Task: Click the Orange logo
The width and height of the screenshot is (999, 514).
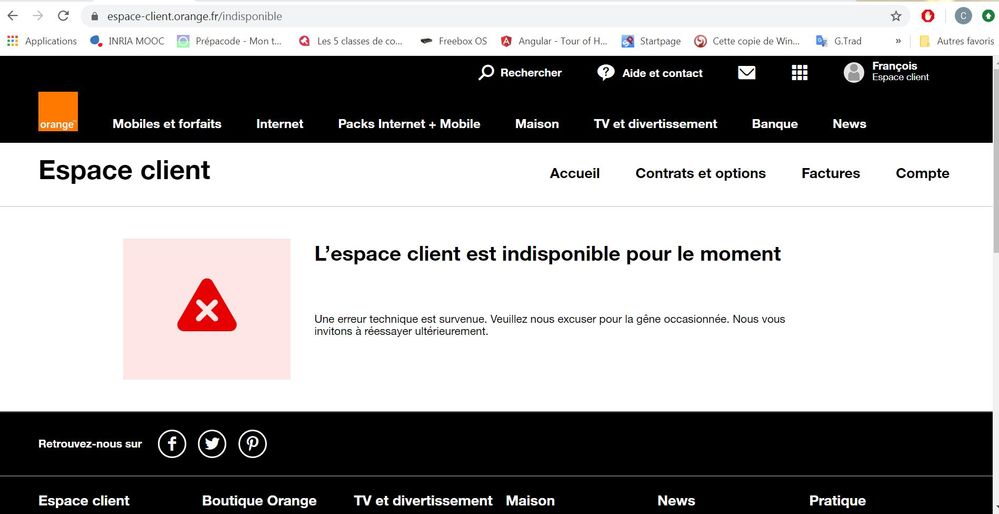Action: pyautogui.click(x=58, y=112)
